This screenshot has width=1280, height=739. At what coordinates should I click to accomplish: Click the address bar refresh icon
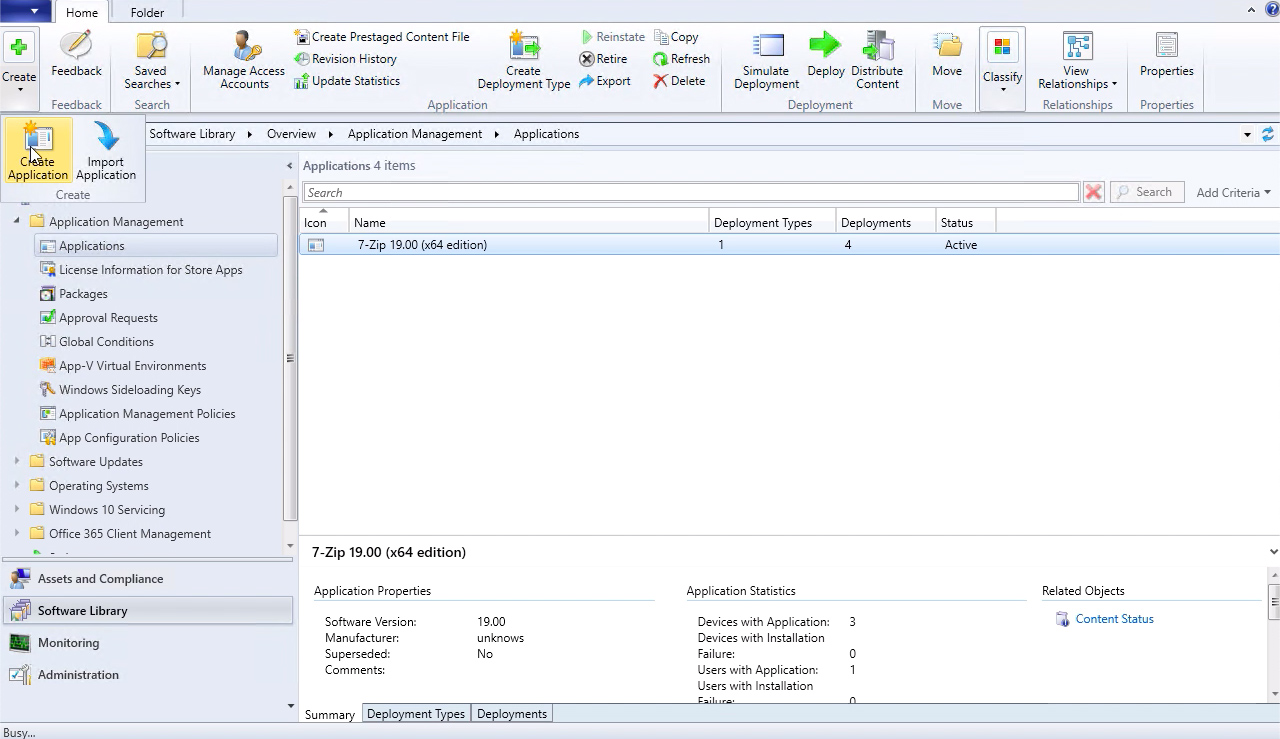[1268, 134]
